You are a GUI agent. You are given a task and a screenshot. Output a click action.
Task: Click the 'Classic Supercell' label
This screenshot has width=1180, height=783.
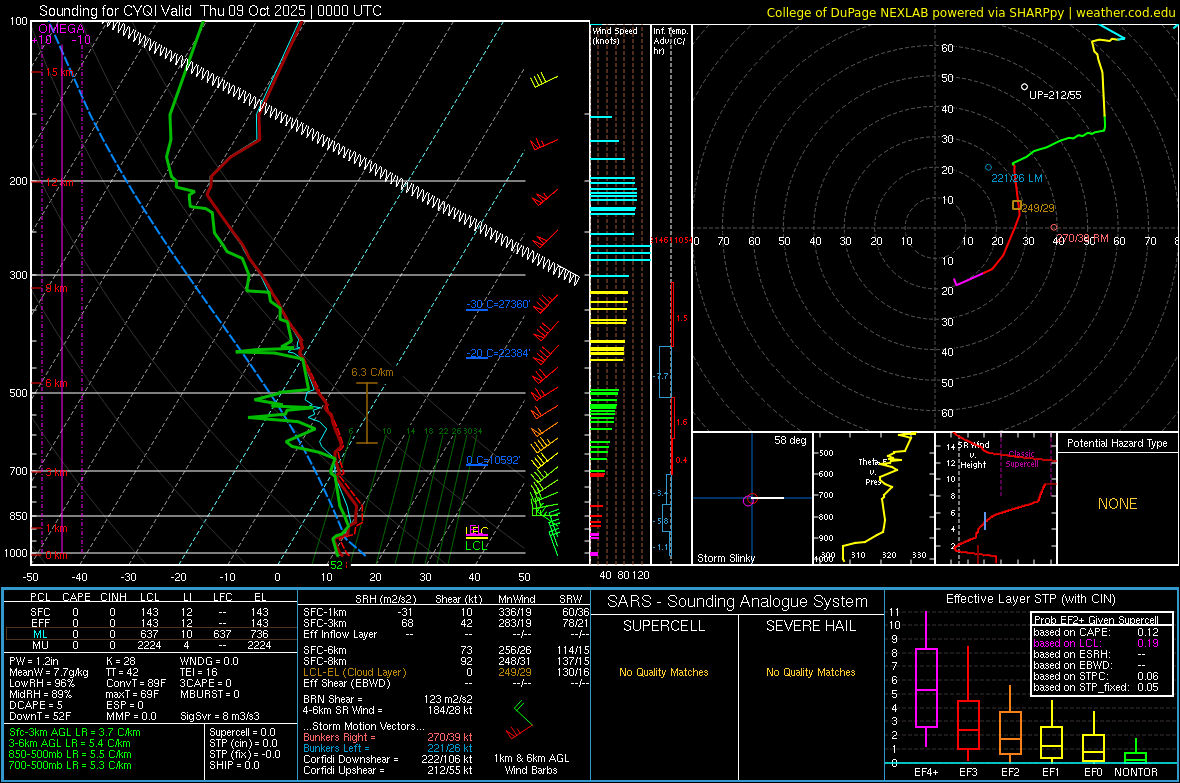click(x=1022, y=459)
